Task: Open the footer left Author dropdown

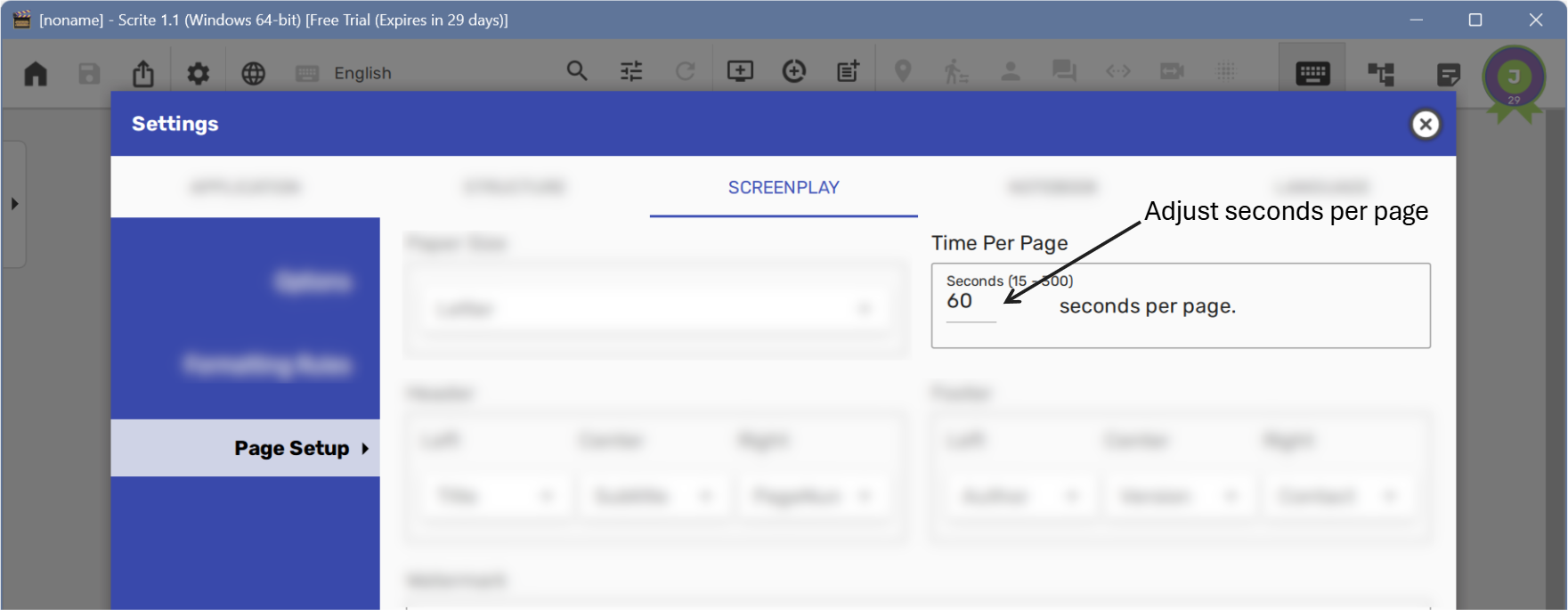Action: coord(1020,496)
